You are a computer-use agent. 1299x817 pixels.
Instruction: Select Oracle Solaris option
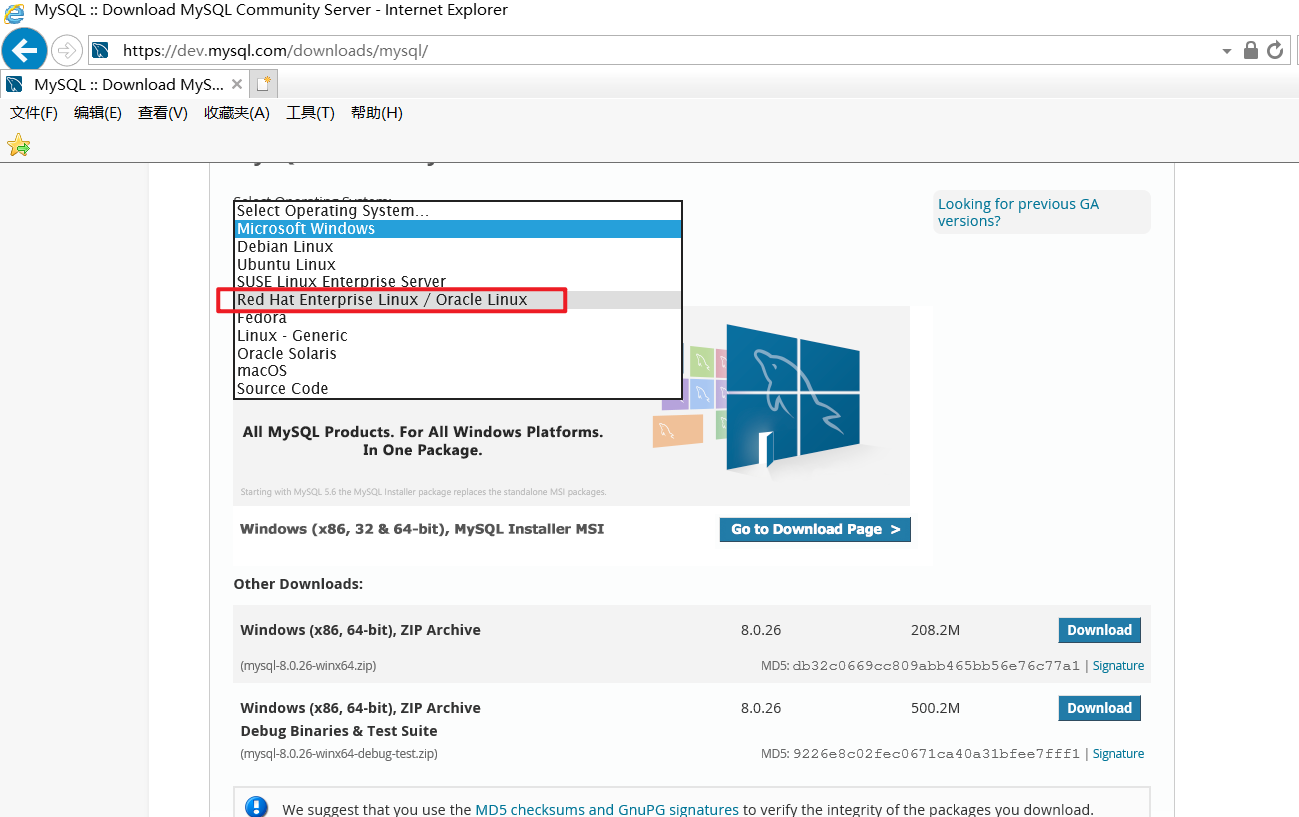(x=458, y=354)
